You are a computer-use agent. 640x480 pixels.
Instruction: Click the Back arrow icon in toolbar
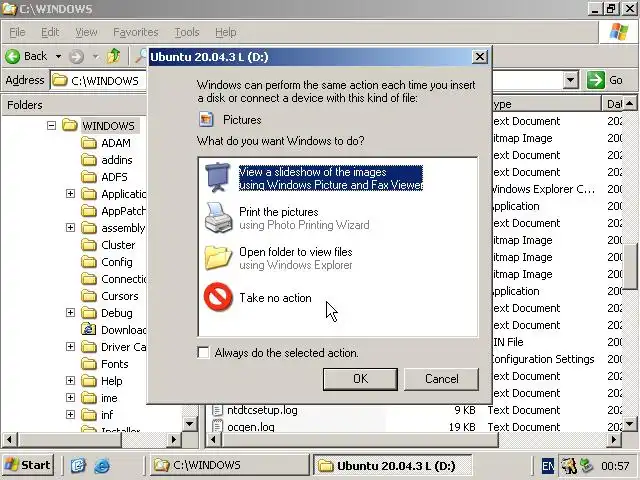(x=13, y=56)
